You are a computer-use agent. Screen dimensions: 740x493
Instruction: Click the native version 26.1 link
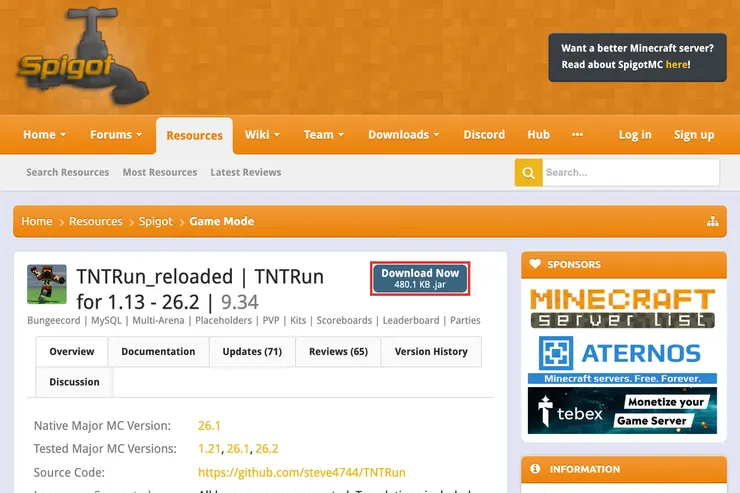(x=209, y=426)
